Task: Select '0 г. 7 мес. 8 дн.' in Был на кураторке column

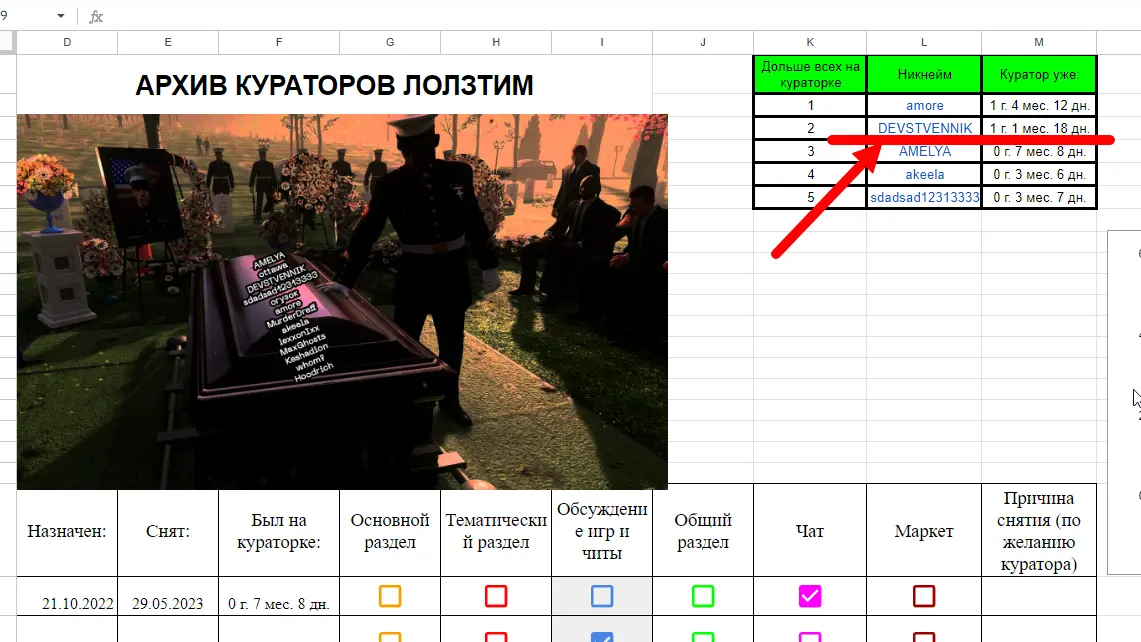Action: tap(279, 597)
